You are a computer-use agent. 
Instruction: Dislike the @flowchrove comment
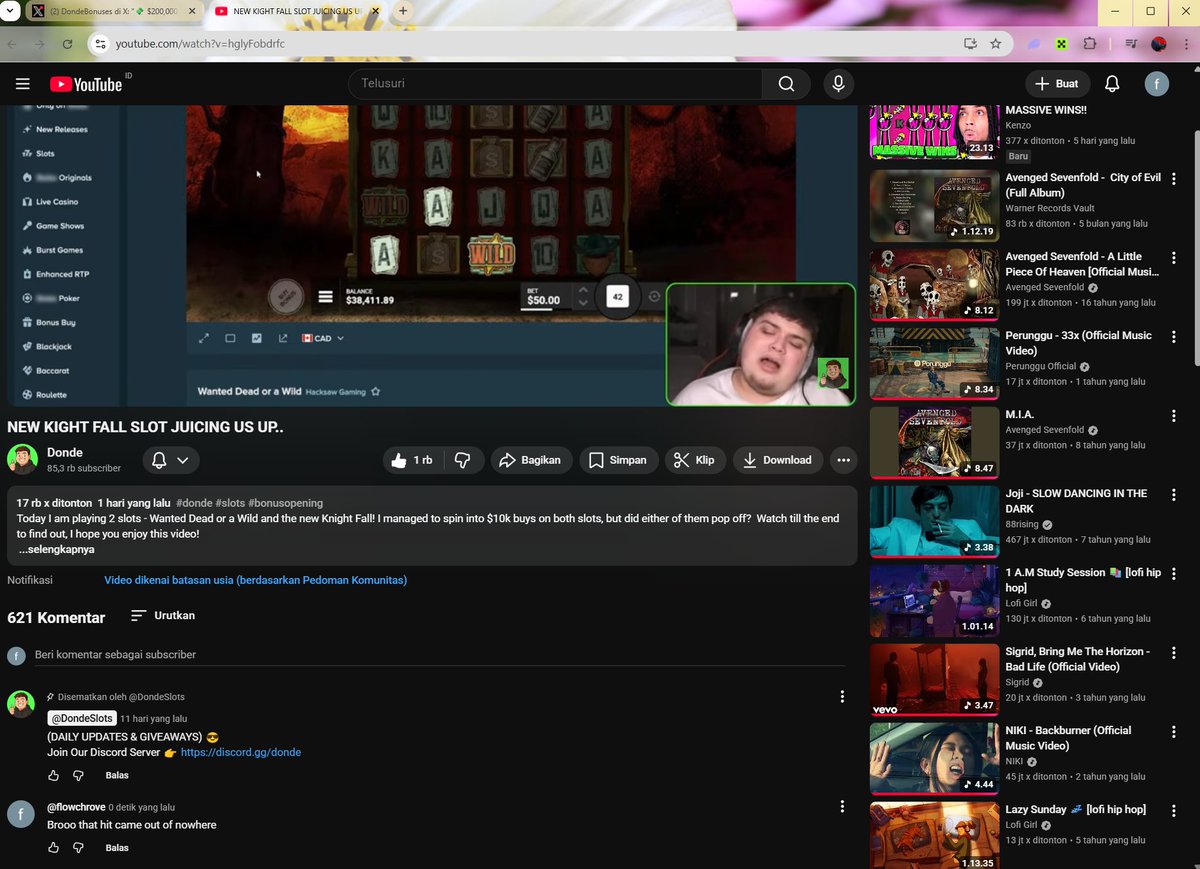coord(79,847)
